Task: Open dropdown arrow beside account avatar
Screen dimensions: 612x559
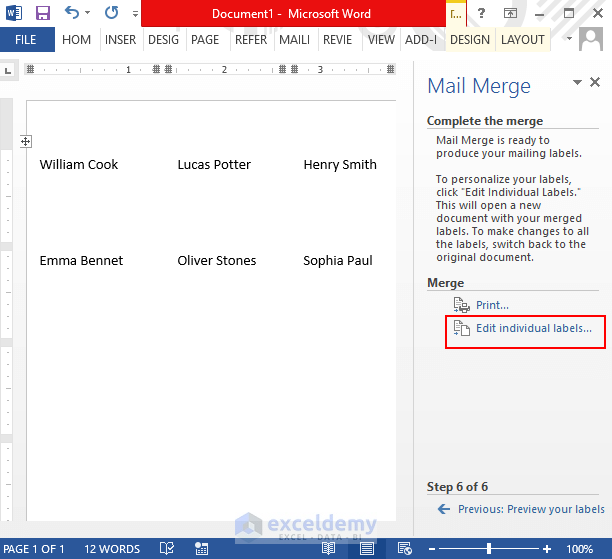Action: (x=569, y=38)
